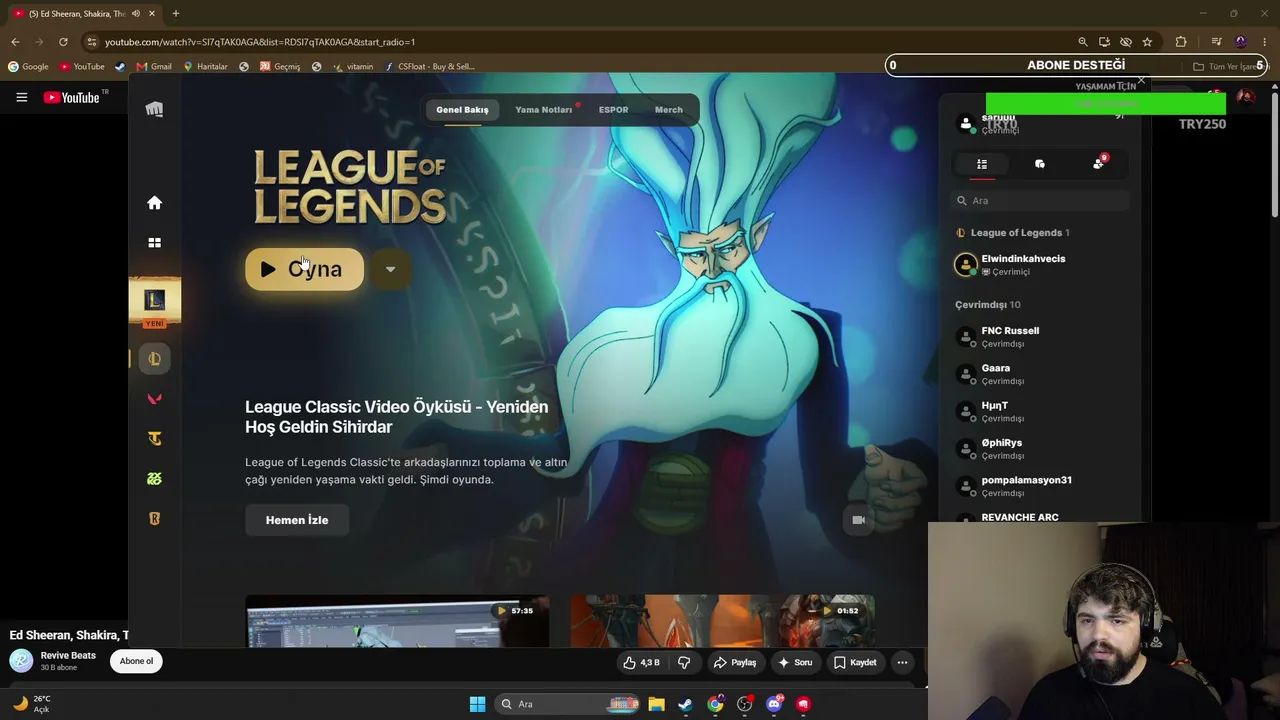Reload the Chrome page
Image resolution: width=1280 pixels, height=720 pixels.
click(63, 42)
